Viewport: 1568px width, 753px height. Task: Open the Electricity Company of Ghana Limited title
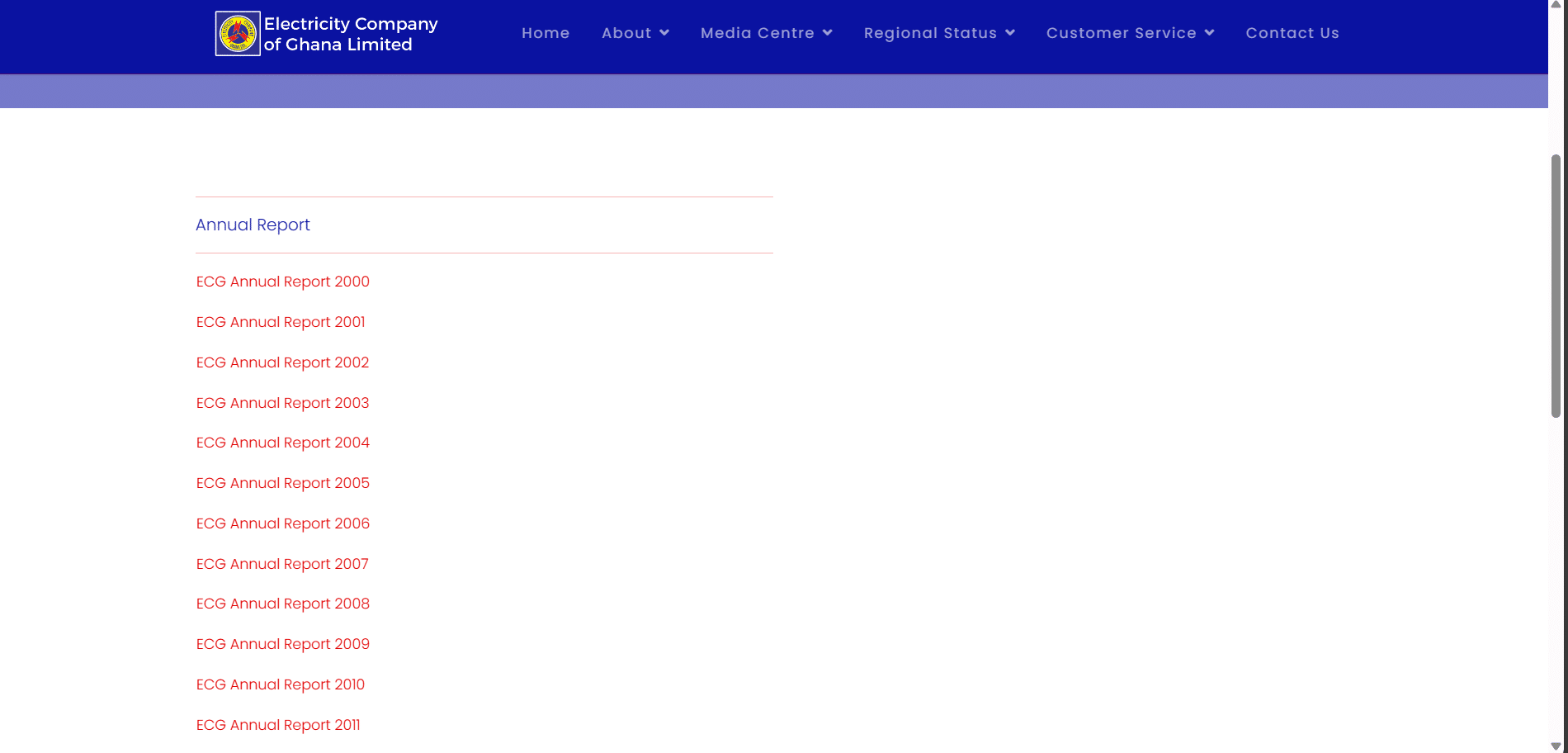pyautogui.click(x=351, y=34)
